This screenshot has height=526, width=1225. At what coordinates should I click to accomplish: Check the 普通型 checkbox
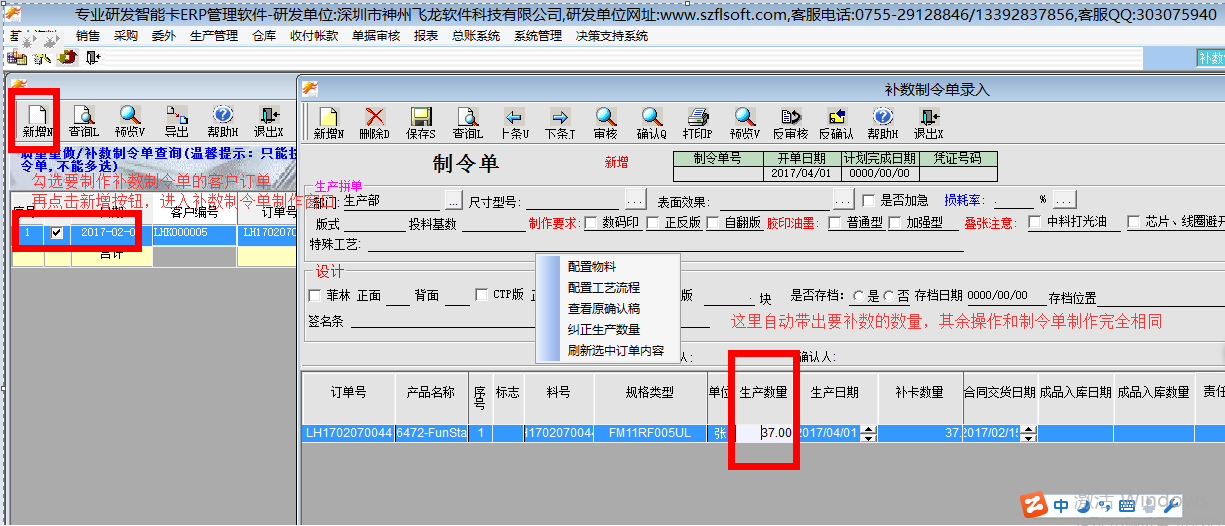[835, 223]
